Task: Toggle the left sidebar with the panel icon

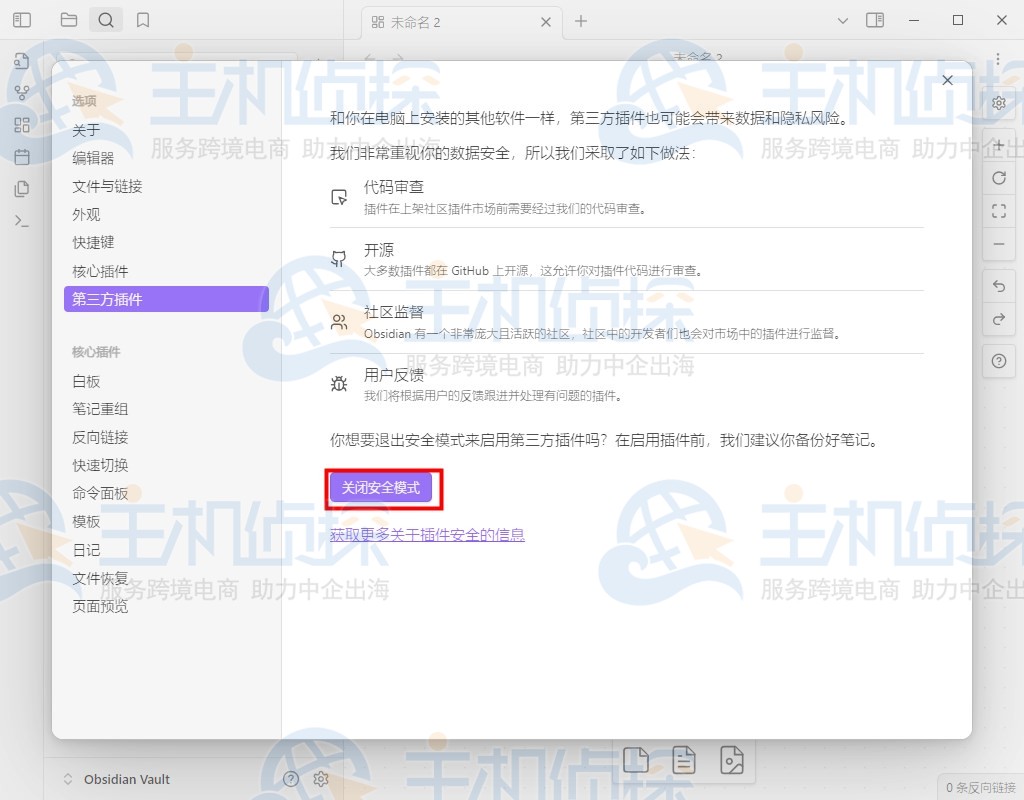Action: [22, 19]
